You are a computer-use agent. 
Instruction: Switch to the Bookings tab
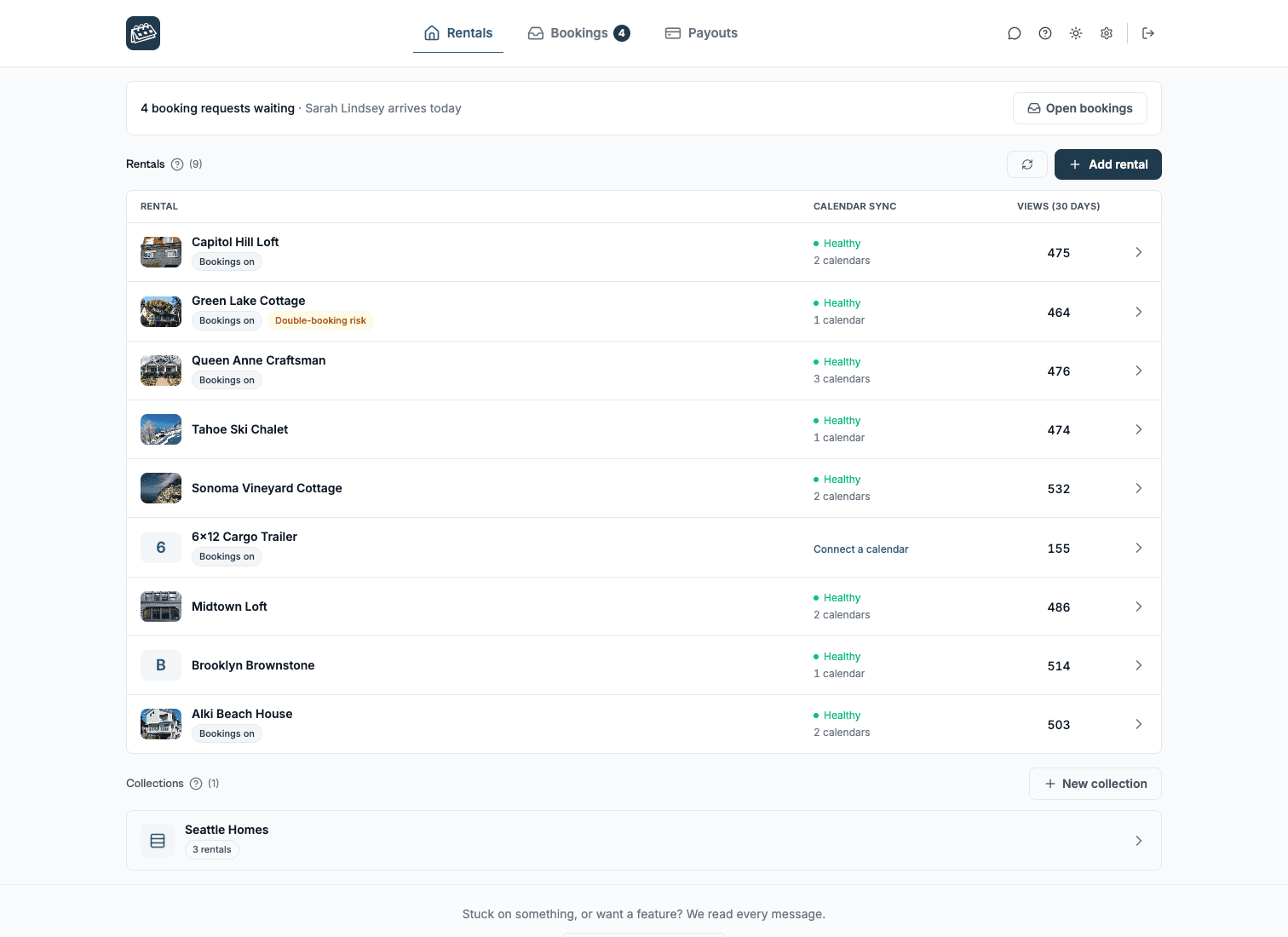pos(579,33)
